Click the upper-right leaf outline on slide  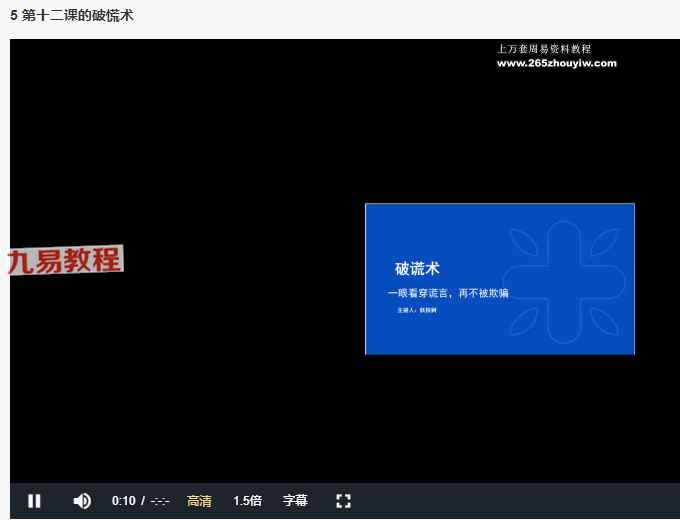(x=603, y=241)
